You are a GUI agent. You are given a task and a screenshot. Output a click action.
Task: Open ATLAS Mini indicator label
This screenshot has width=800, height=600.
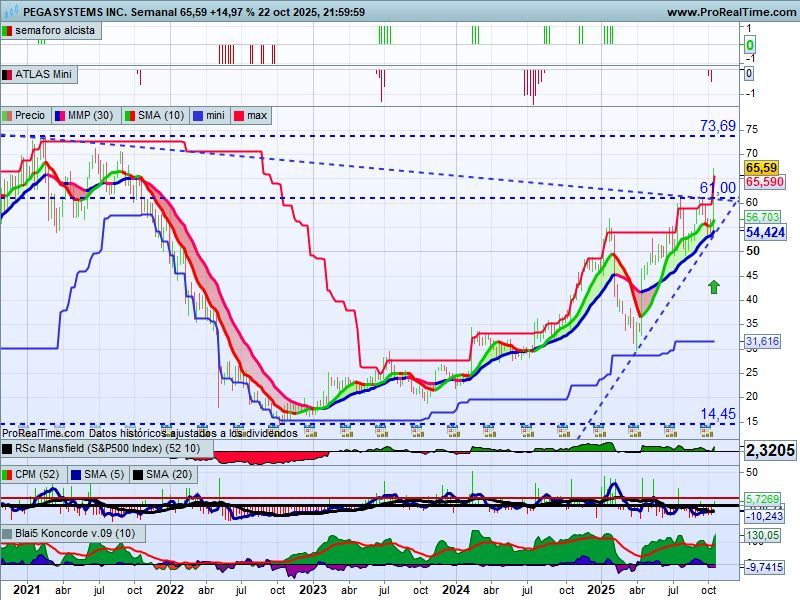pyautogui.click(x=39, y=74)
